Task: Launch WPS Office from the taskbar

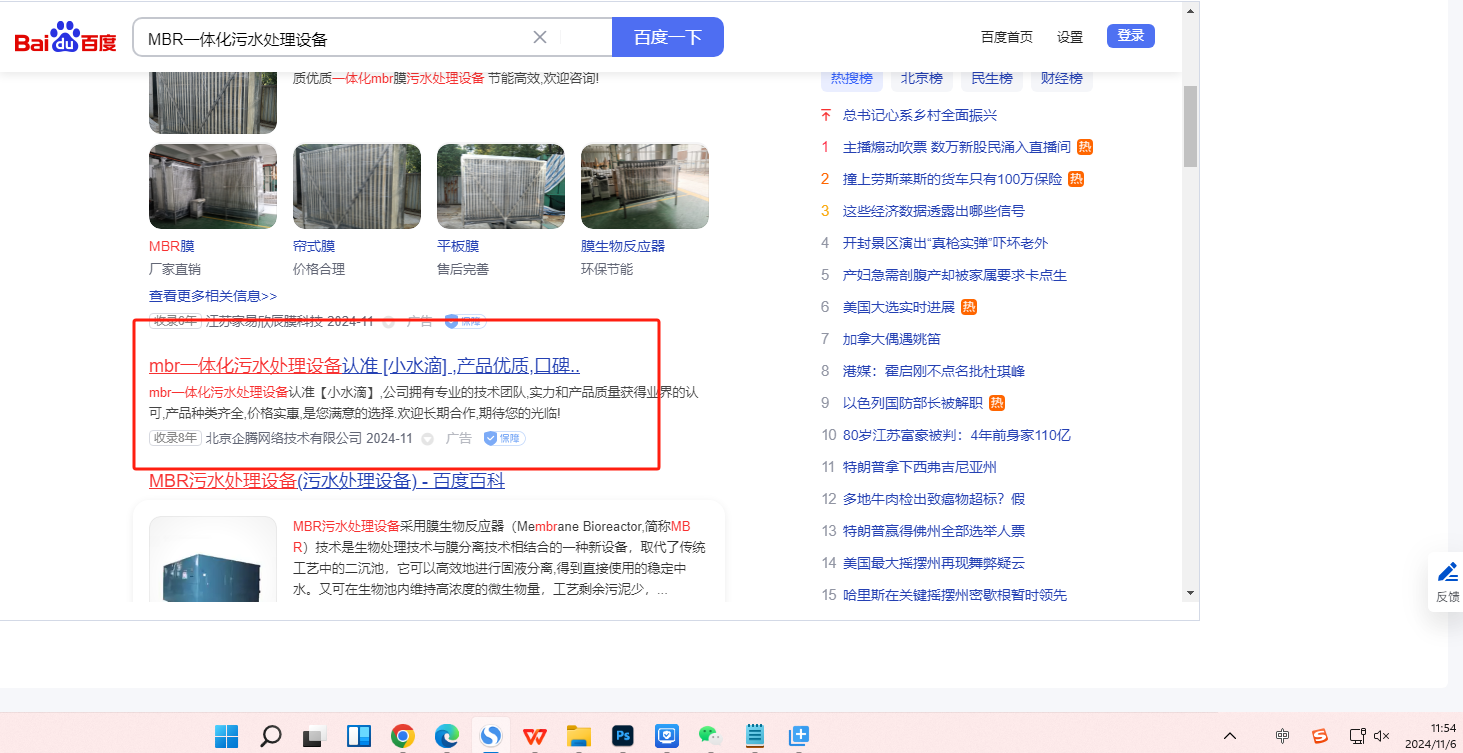Action: coord(535,737)
